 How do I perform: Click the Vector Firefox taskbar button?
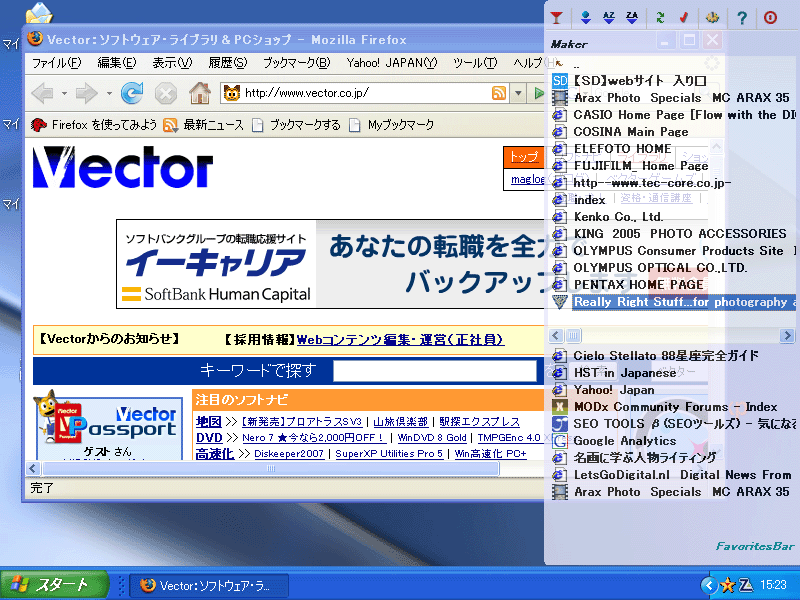point(209,585)
